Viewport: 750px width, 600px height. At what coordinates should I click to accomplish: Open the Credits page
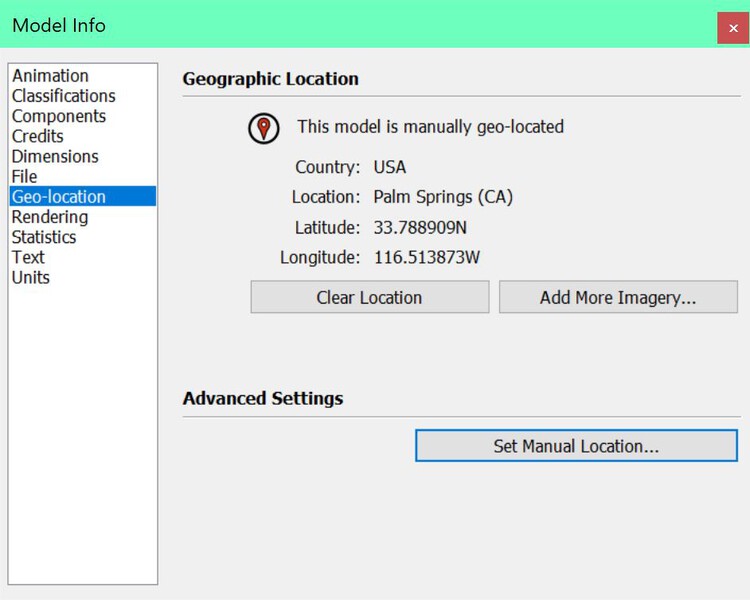(38, 136)
